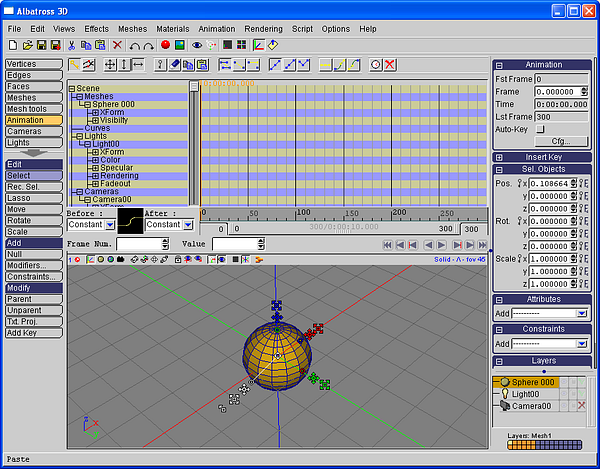
Task: Collapse the Sel. Objects panel
Action: 499,169
